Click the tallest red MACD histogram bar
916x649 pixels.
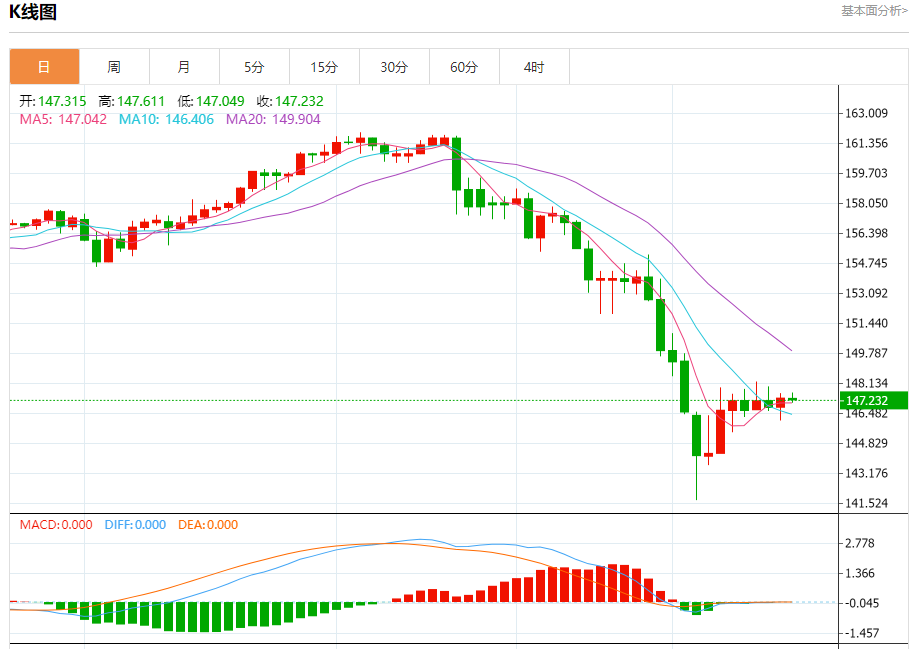(x=613, y=583)
